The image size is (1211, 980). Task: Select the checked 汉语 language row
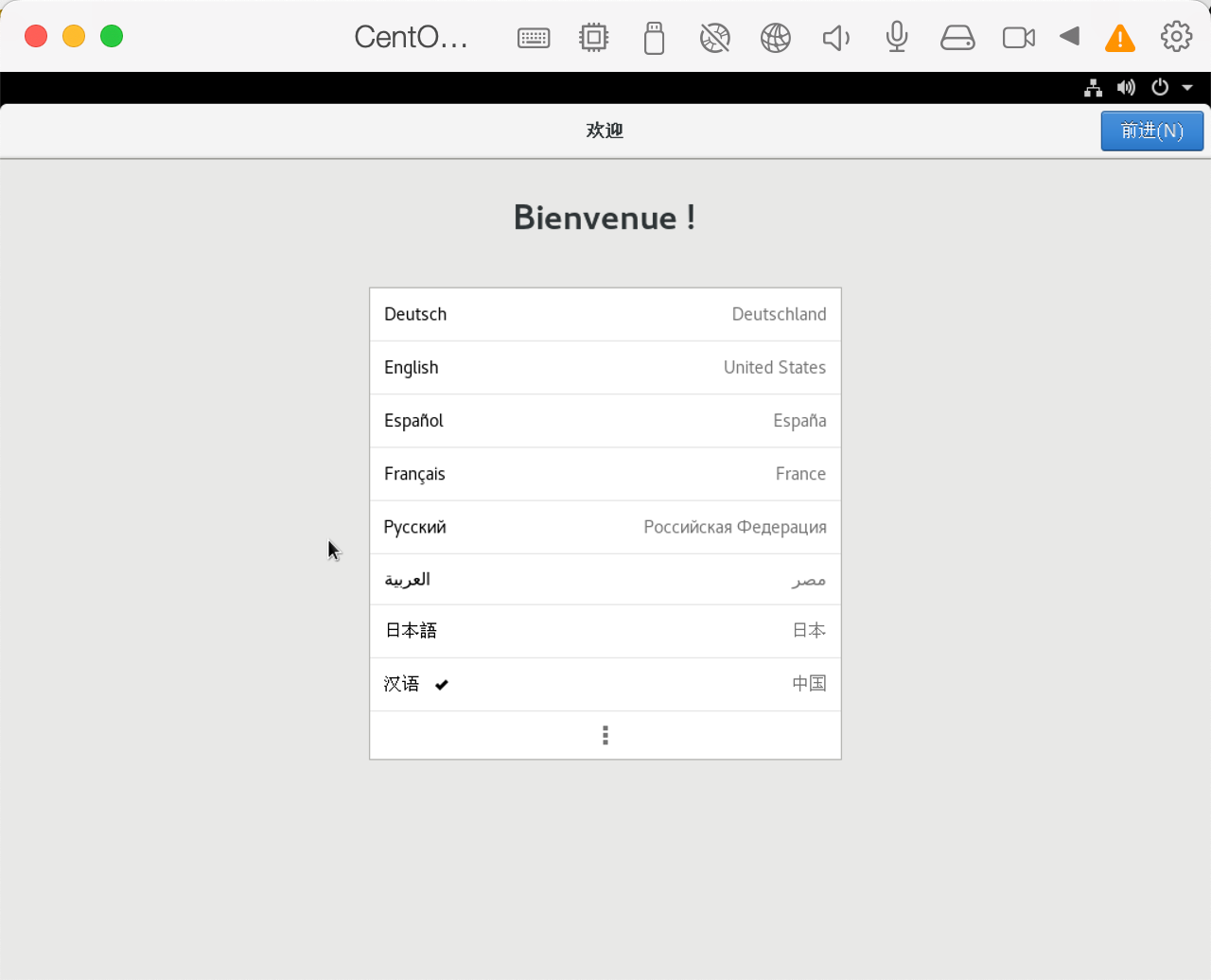pos(605,684)
